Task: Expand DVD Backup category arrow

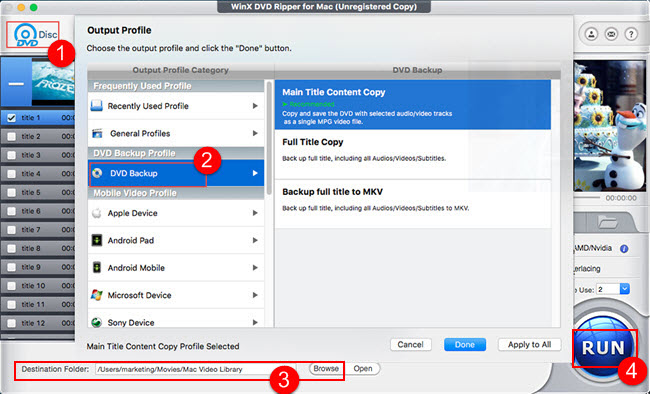Action: tap(255, 173)
